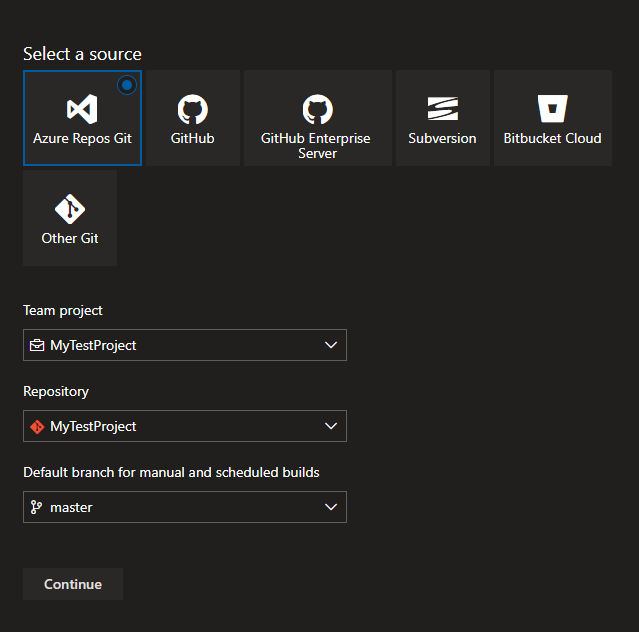Click the chevron in the Repository field
This screenshot has height=632, width=639.
pos(331,426)
